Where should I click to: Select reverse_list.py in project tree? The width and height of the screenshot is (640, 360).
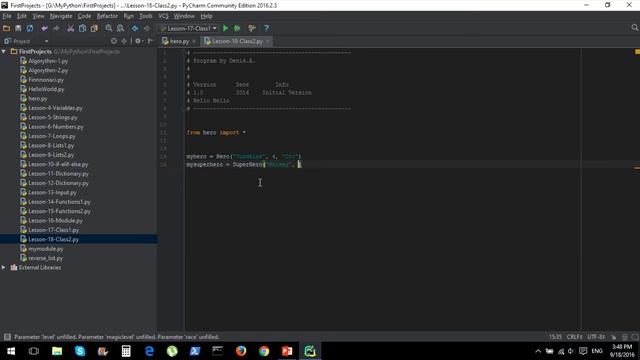tap(45, 258)
